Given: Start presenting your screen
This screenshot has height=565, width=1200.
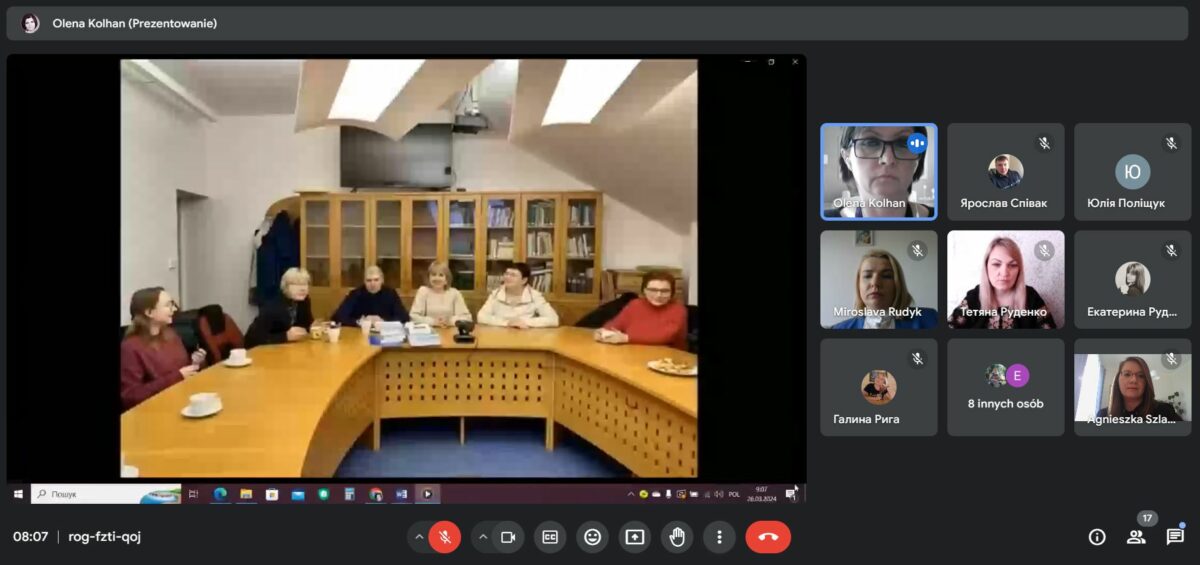Looking at the screenshot, I should point(635,537).
